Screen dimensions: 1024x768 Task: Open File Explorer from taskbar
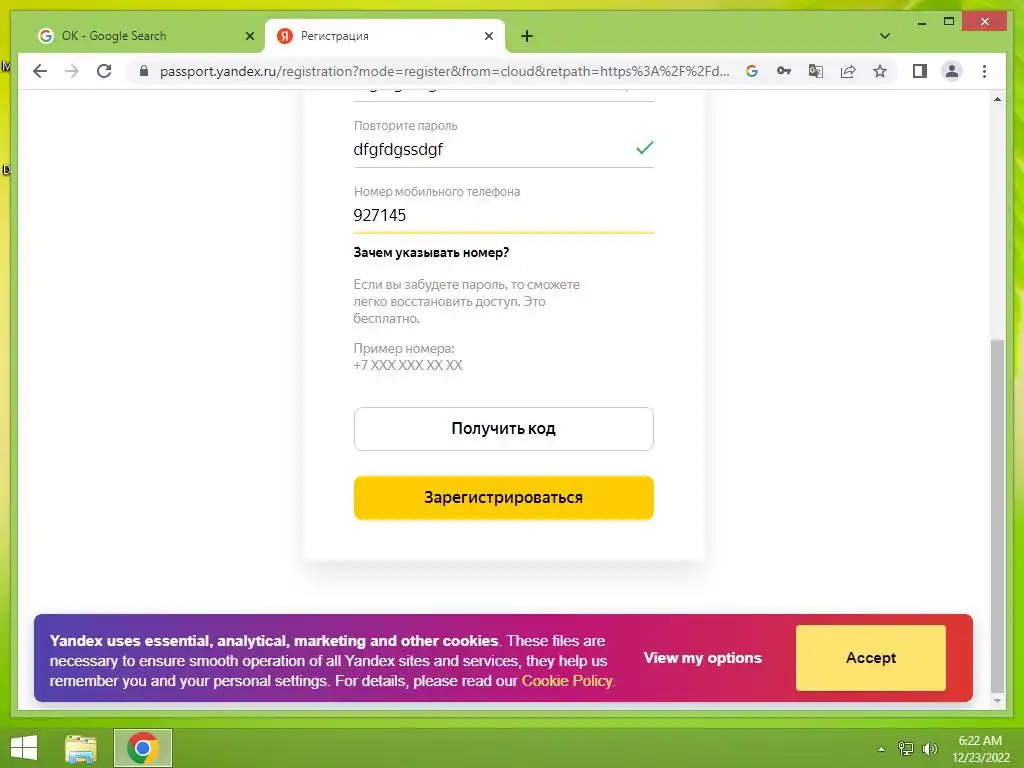coord(81,748)
